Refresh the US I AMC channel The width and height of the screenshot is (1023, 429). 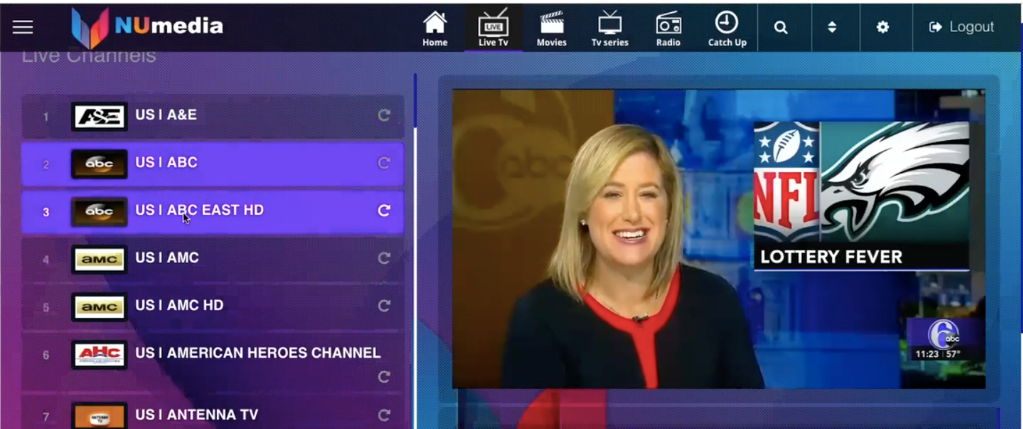(x=384, y=258)
